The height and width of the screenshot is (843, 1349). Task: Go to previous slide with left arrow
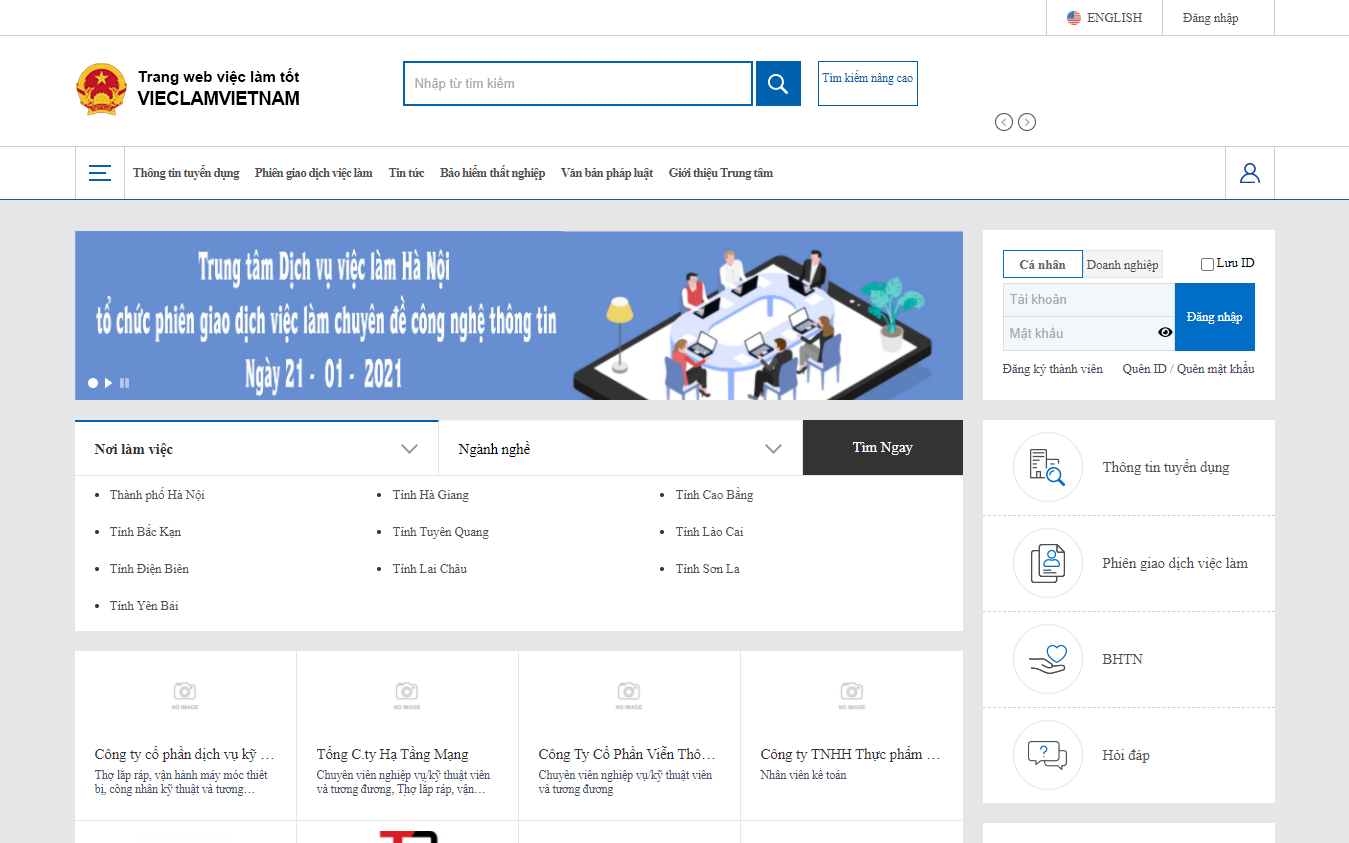(x=1004, y=122)
